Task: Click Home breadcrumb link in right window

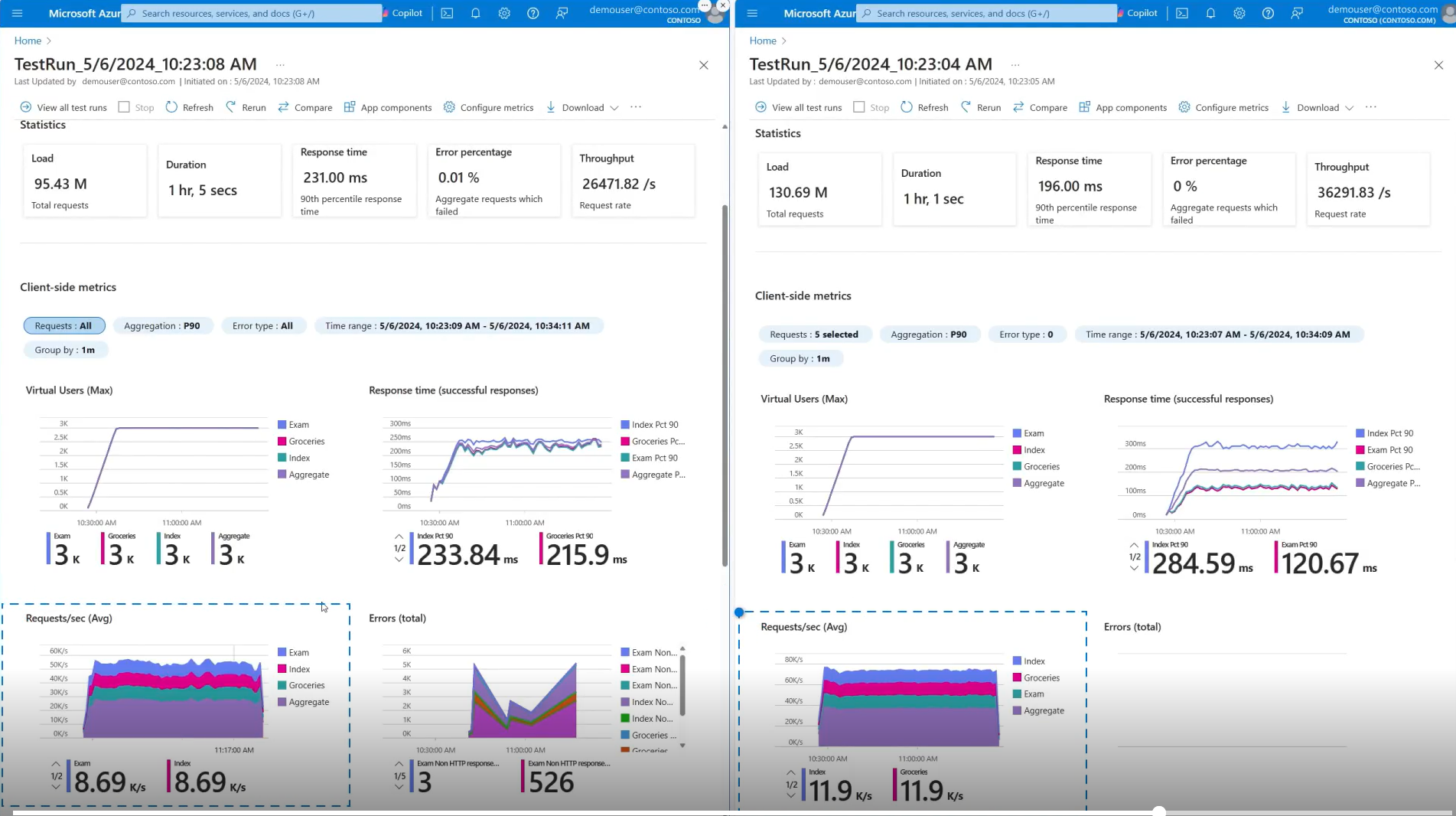Action: point(762,41)
